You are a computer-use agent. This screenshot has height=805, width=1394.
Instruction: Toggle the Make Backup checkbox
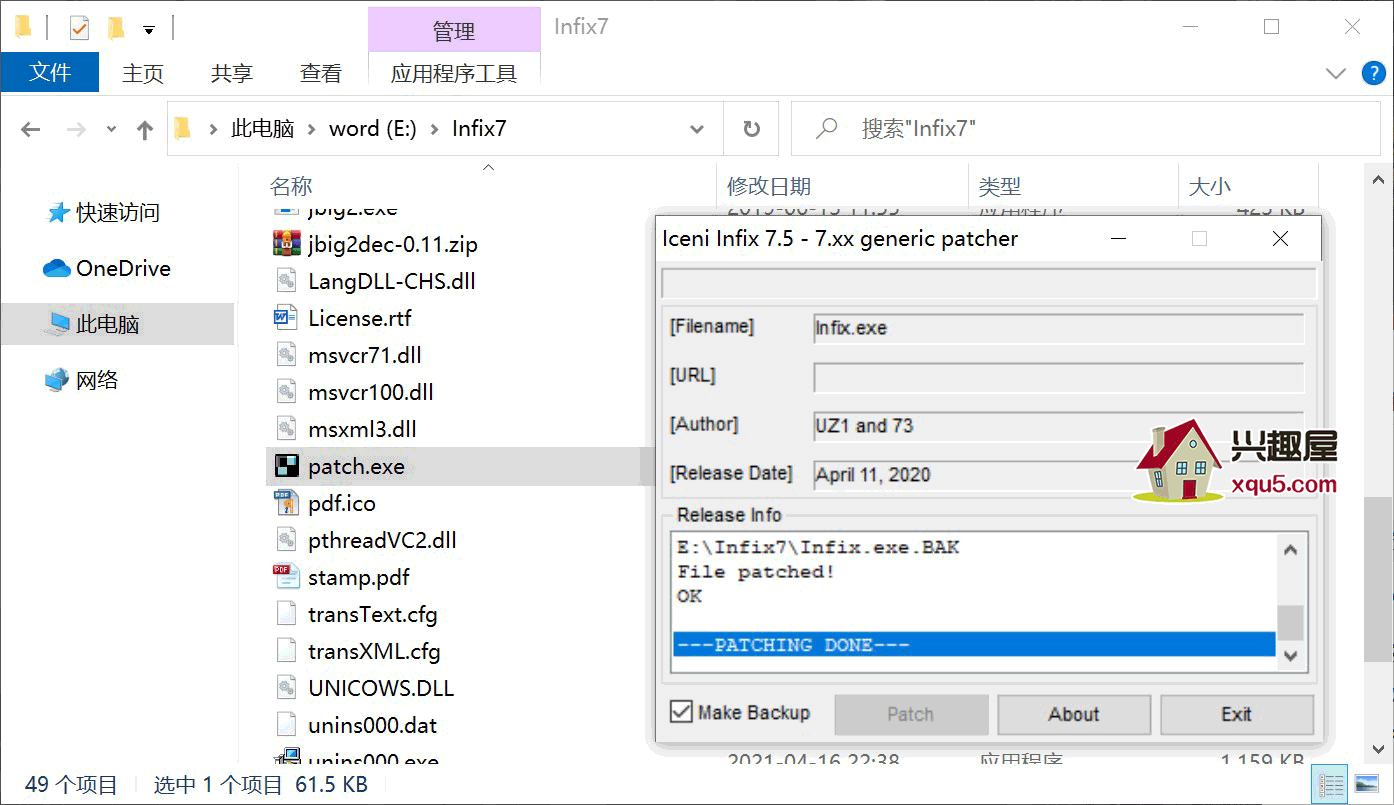[x=681, y=712]
